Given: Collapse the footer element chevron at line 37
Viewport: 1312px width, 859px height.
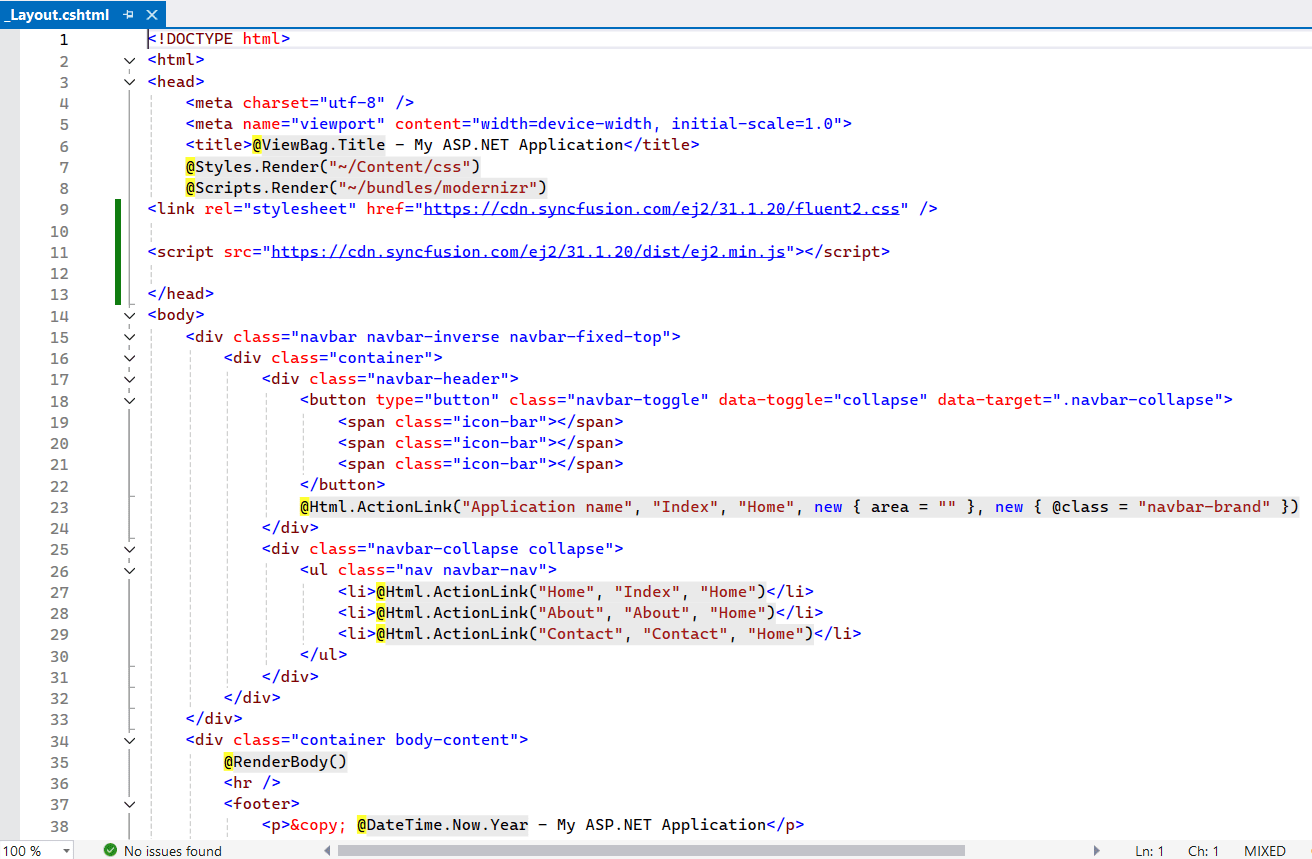Looking at the screenshot, I should (x=129, y=803).
